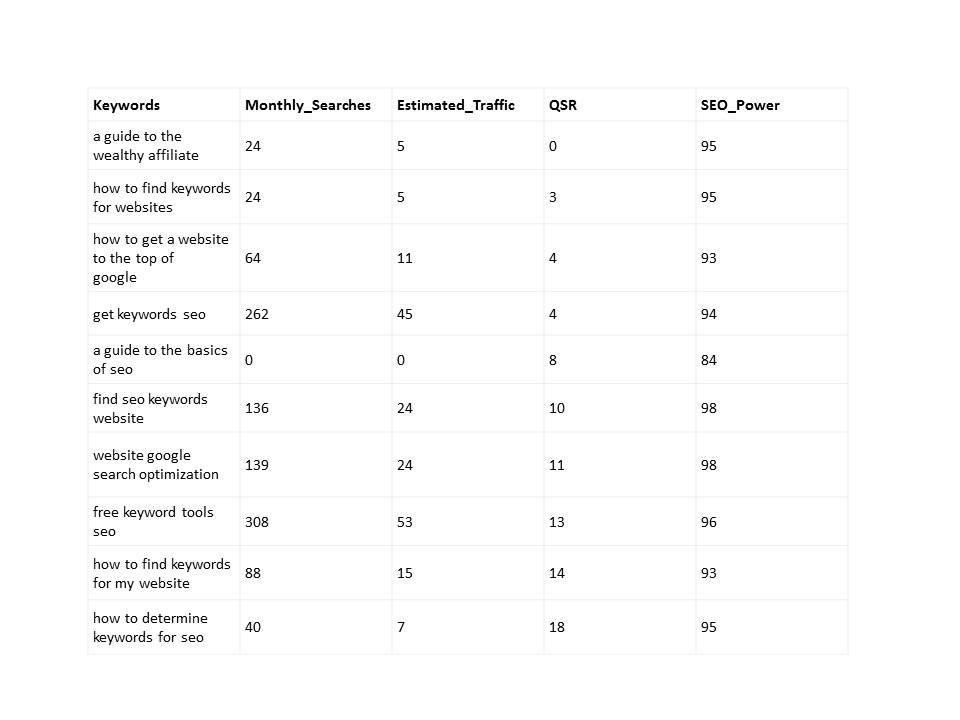The width and height of the screenshot is (960, 720).
Task: Select the QSR column header
Action: tap(563, 105)
